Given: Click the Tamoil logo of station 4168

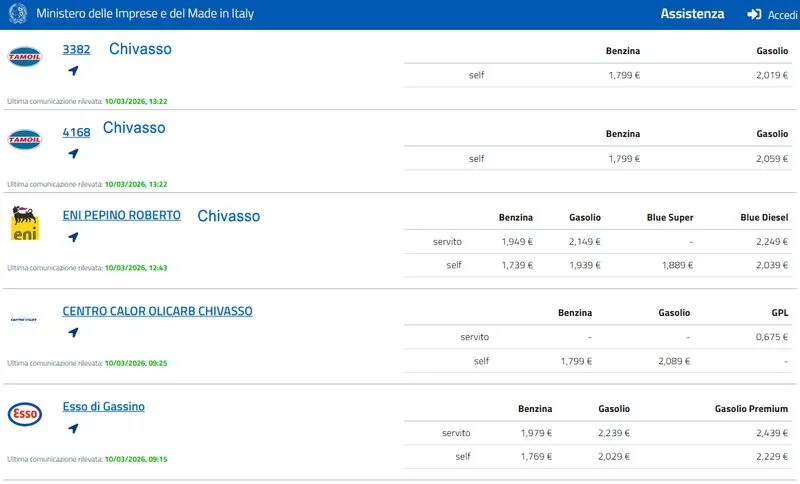Looking at the screenshot, I should click(25, 140).
